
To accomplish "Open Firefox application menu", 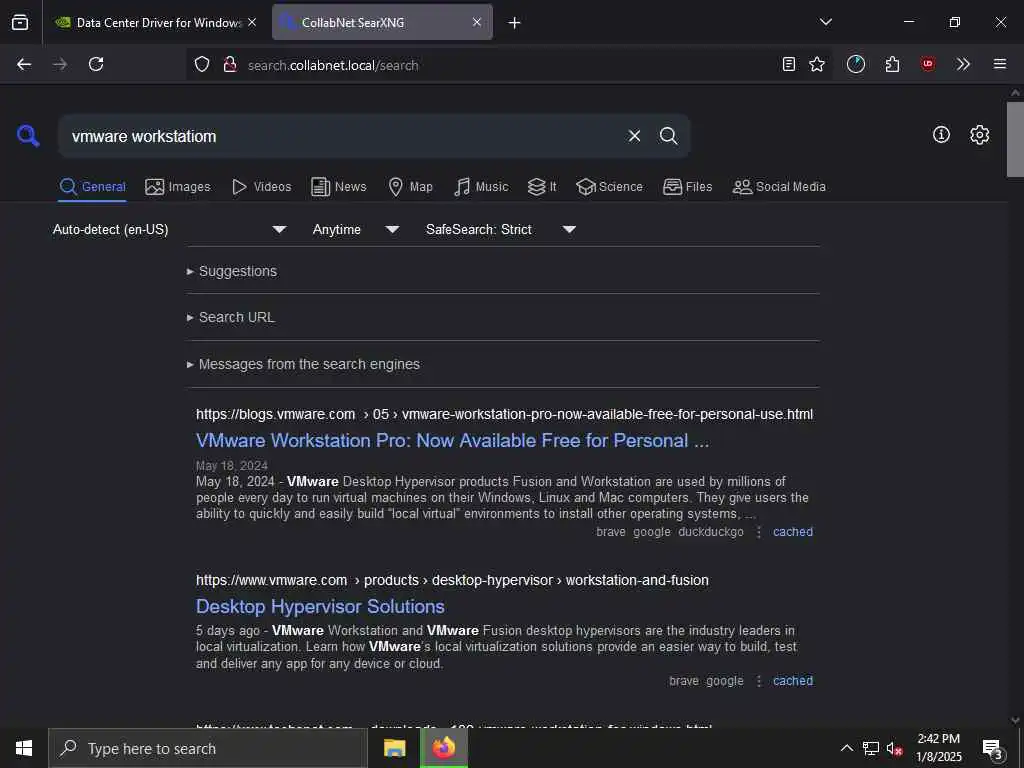I will point(1000,64).
